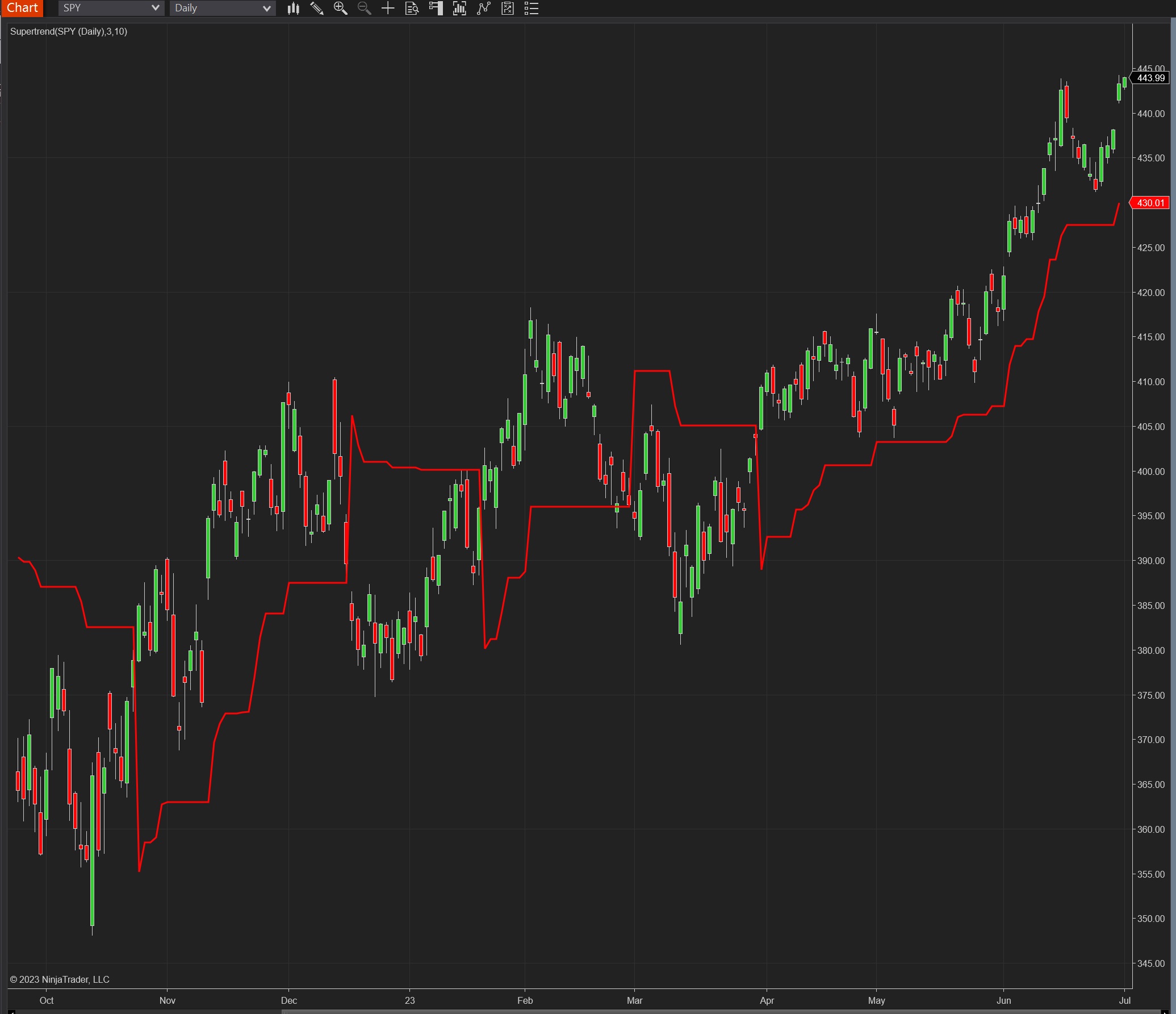Click the NinjaTrader copyright text
Viewport: 1176px width, 1014px height.
[x=60, y=979]
